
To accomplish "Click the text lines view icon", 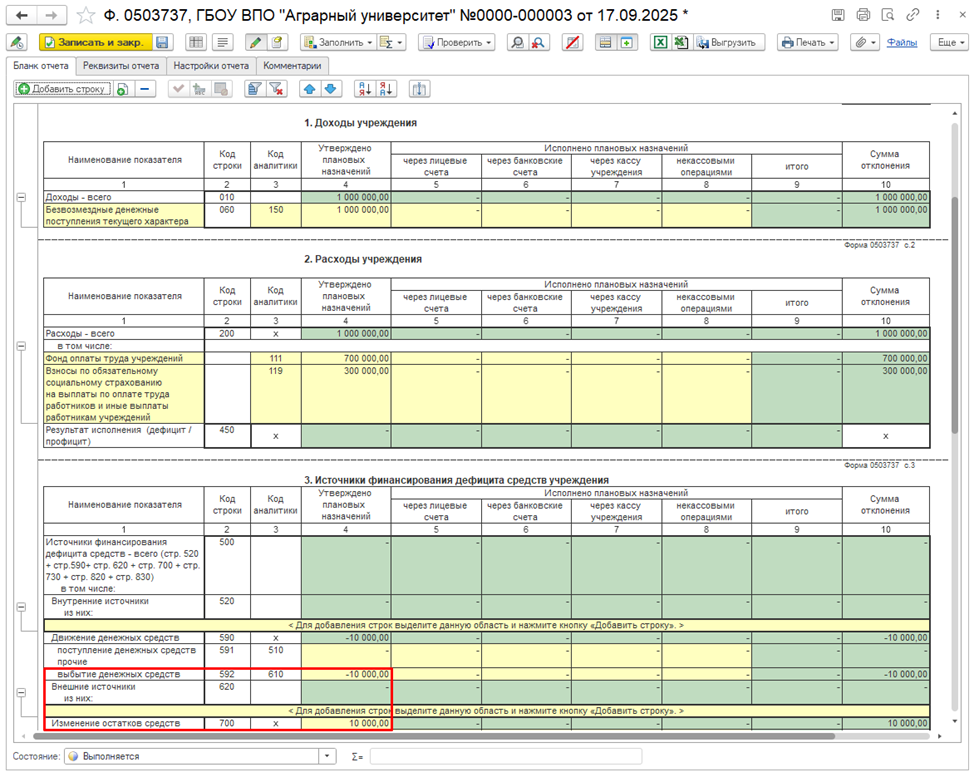I will (222, 42).
